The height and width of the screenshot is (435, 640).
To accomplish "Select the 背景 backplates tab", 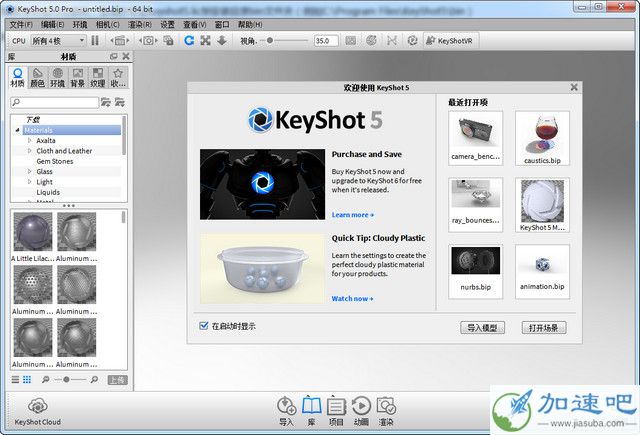I will click(x=78, y=78).
